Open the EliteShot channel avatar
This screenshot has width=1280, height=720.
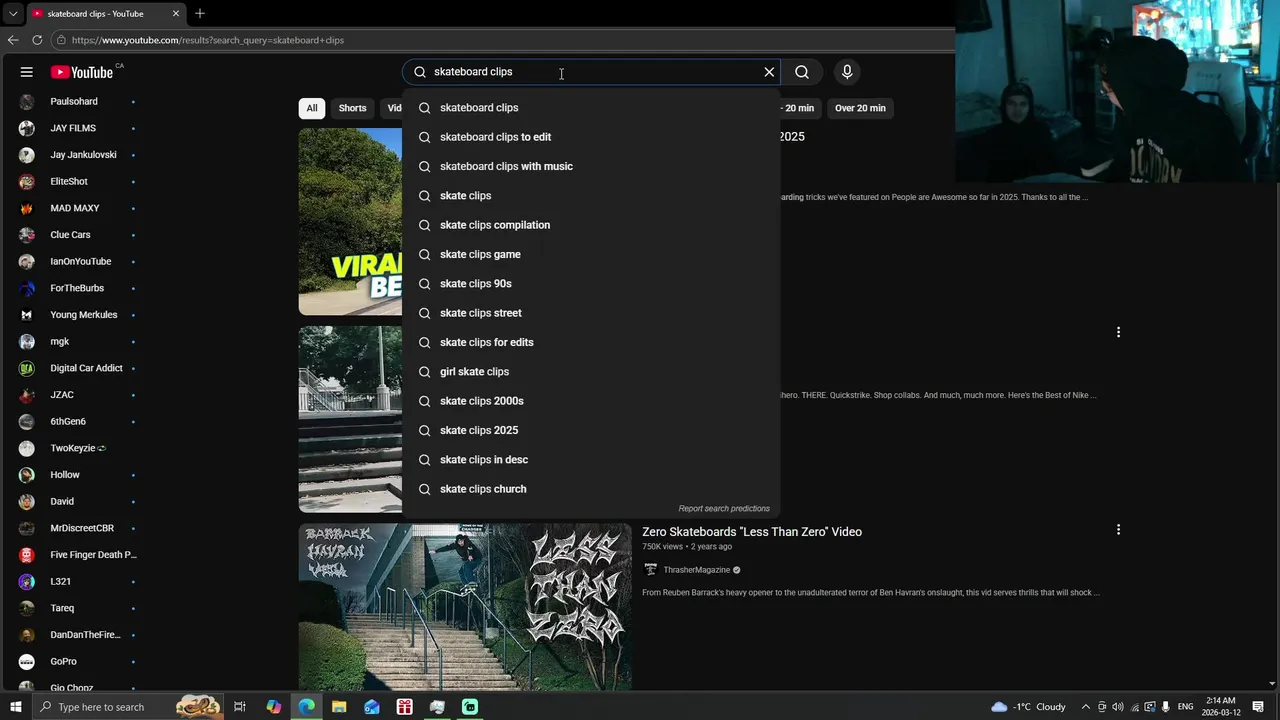(x=27, y=182)
